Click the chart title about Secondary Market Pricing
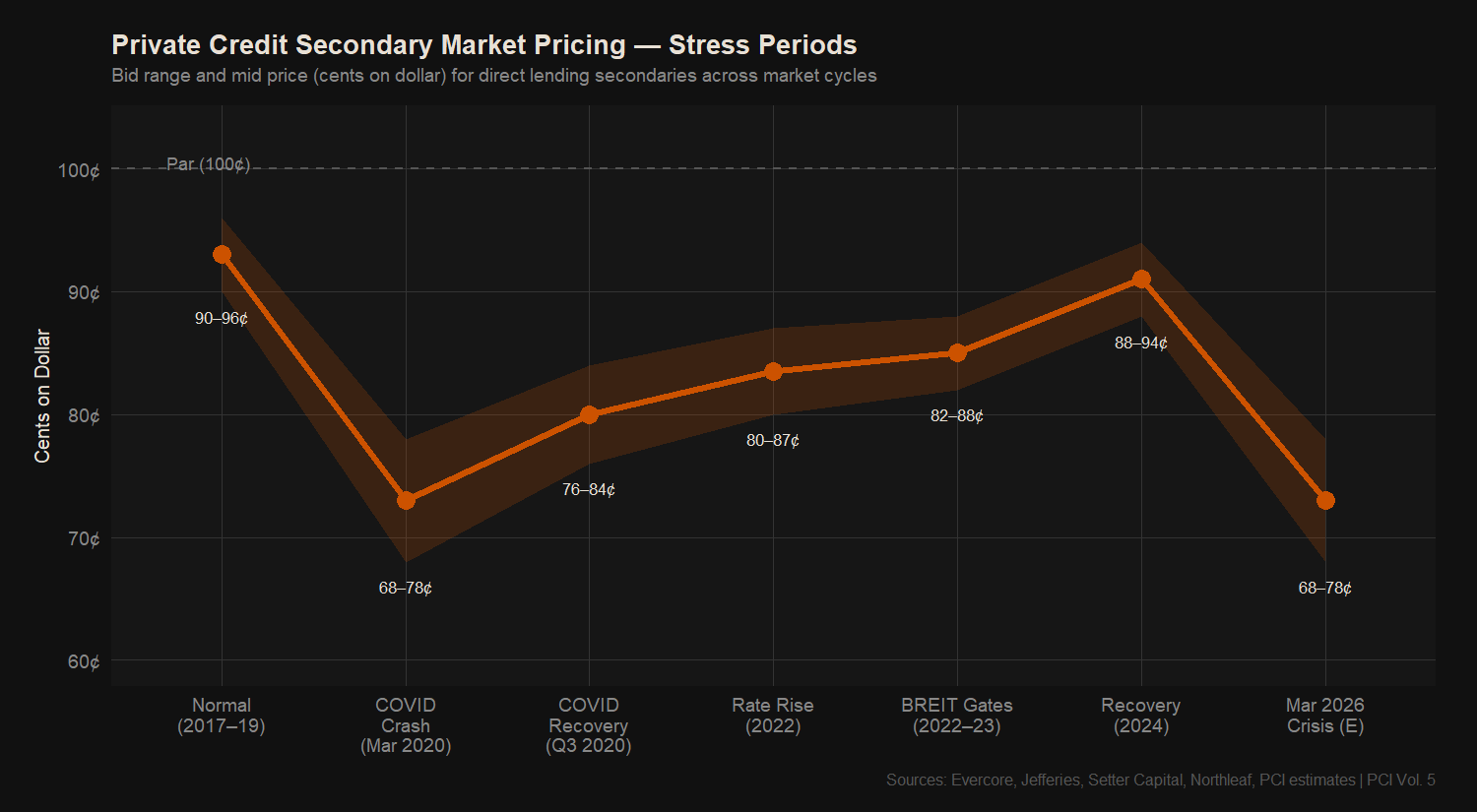 (483, 45)
